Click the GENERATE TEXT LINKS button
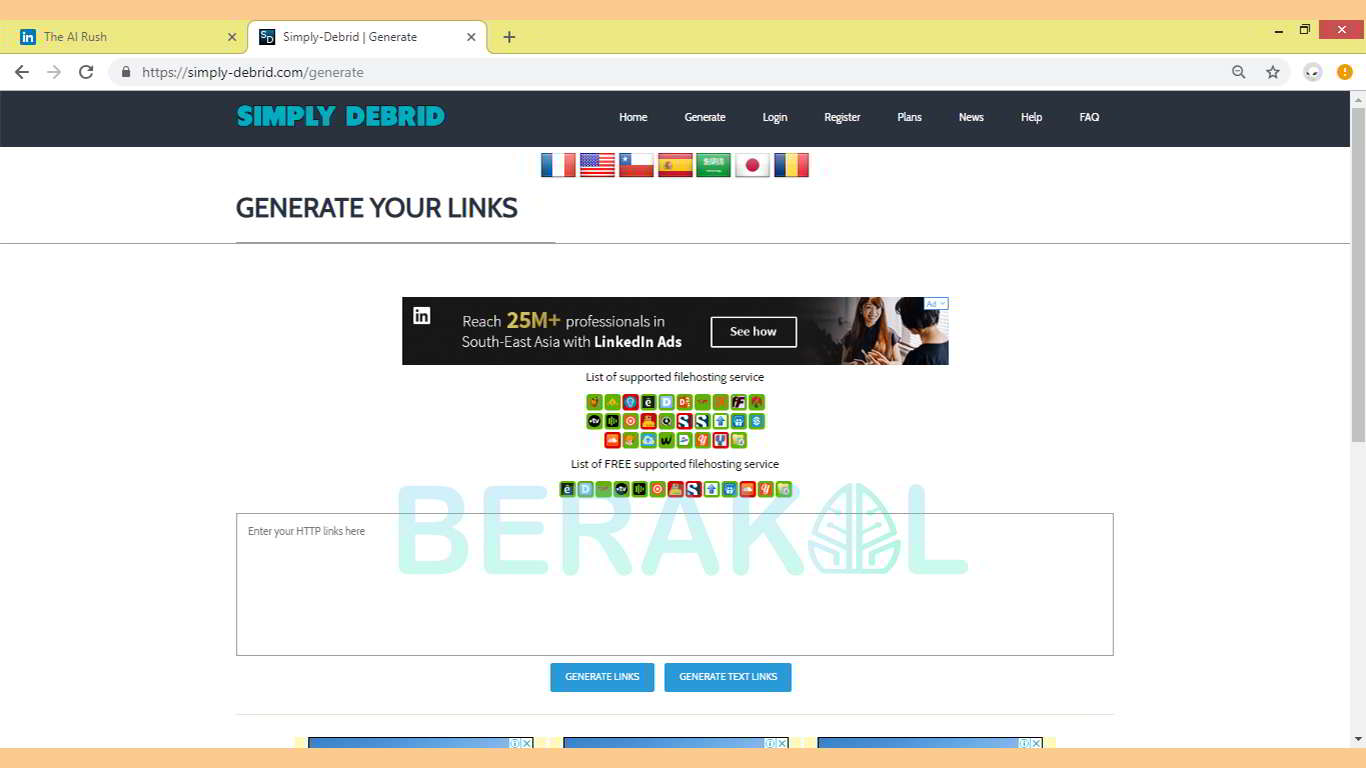Image resolution: width=1366 pixels, height=768 pixels. (x=728, y=677)
